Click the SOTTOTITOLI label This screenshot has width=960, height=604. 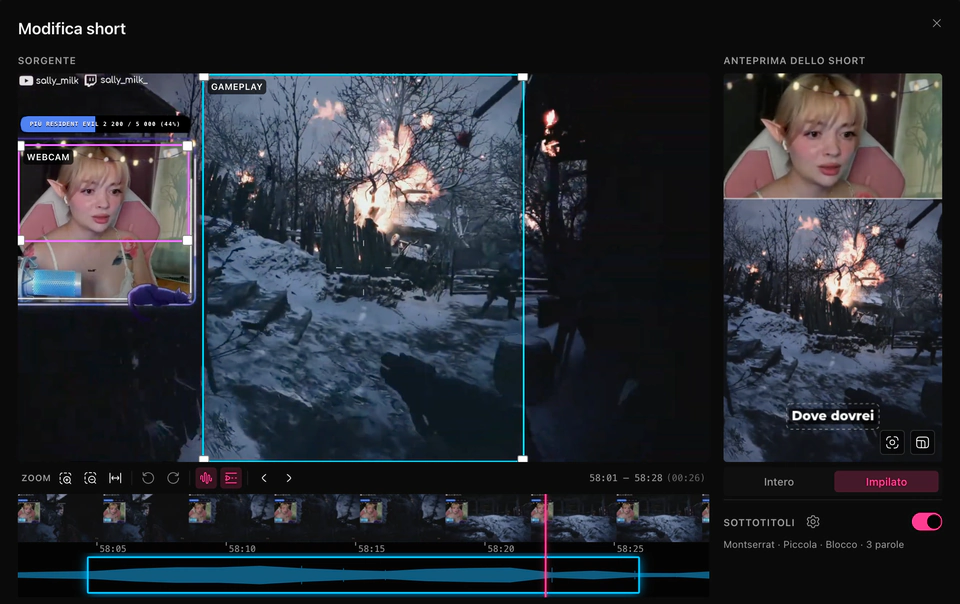(x=759, y=523)
